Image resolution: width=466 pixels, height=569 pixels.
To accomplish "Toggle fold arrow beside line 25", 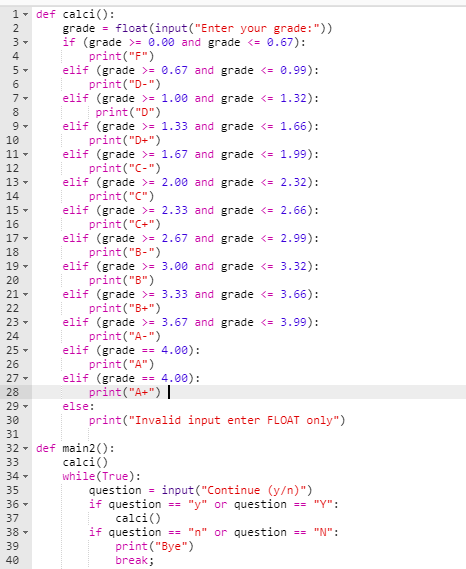I will coord(25,351).
